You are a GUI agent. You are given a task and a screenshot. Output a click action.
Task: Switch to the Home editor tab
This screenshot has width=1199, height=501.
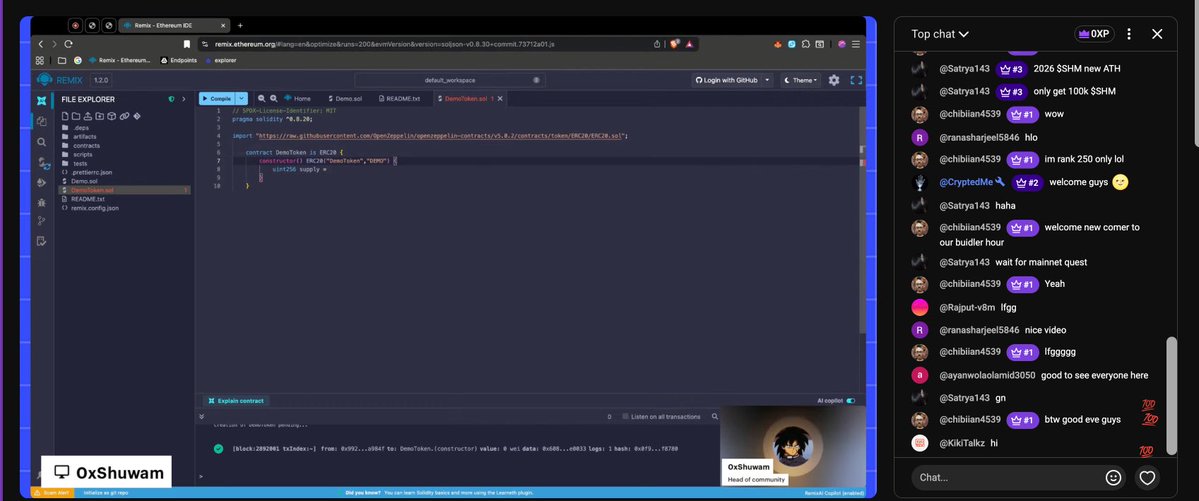[x=297, y=99]
